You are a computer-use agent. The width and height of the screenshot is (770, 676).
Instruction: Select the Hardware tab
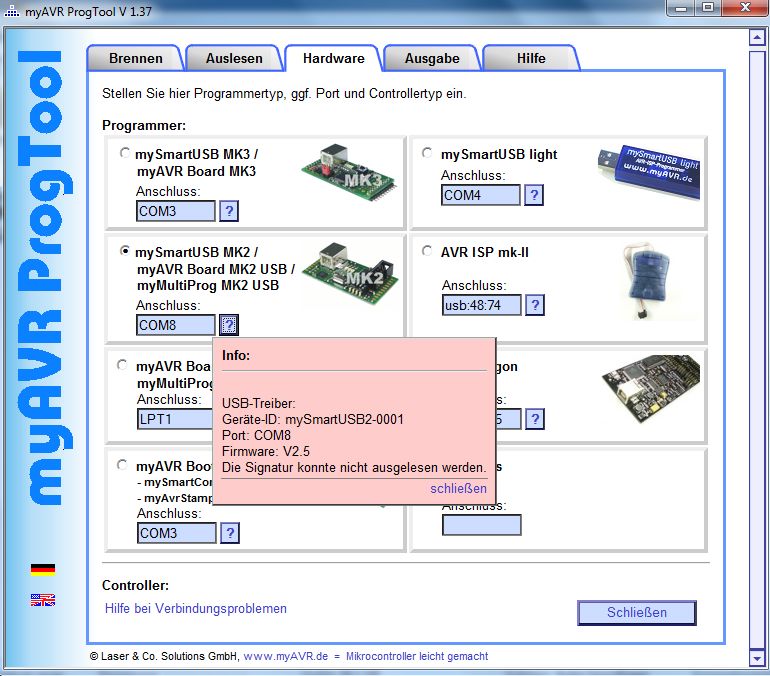click(333, 58)
